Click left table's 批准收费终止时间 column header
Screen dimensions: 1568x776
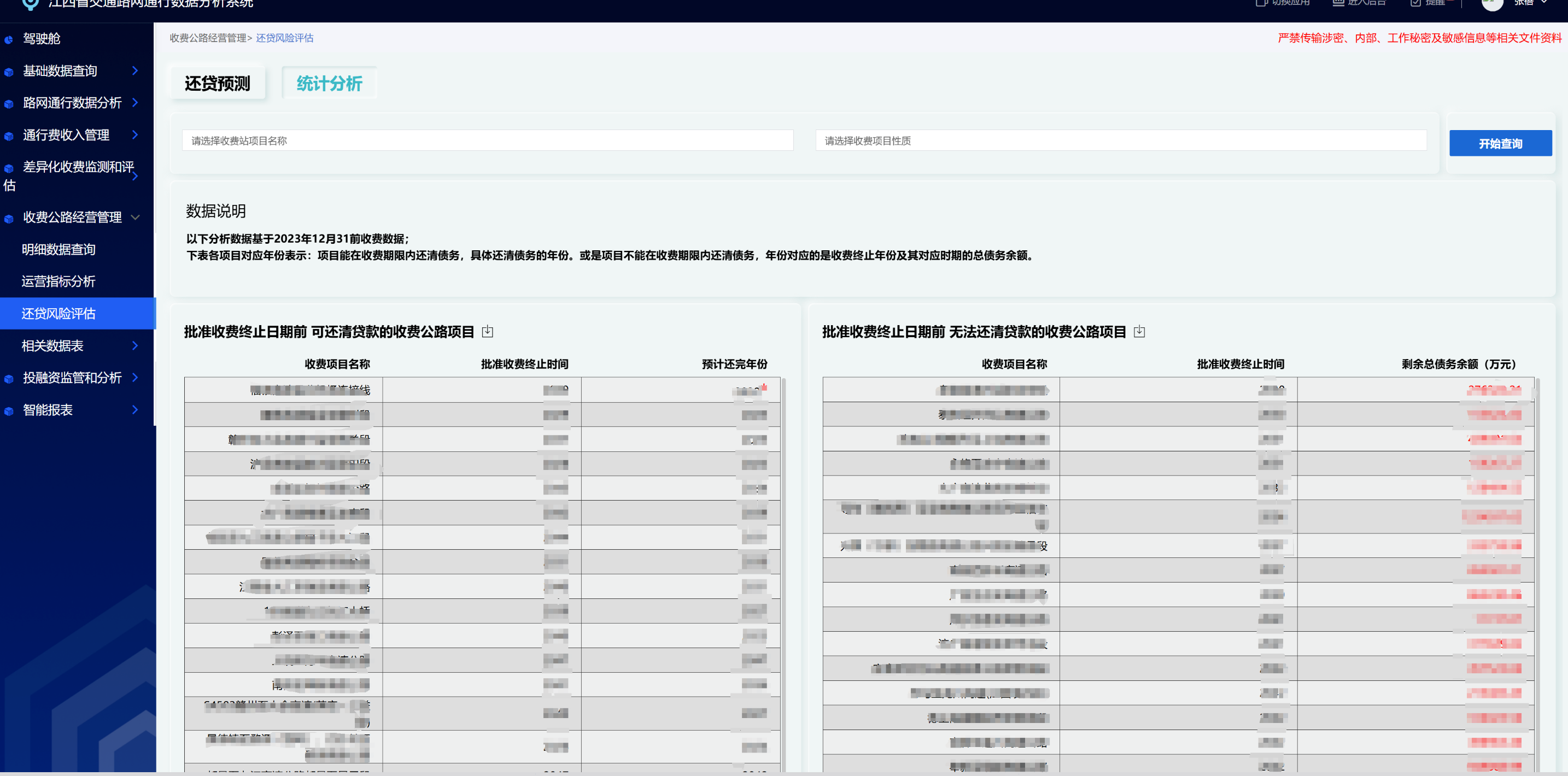point(524,364)
